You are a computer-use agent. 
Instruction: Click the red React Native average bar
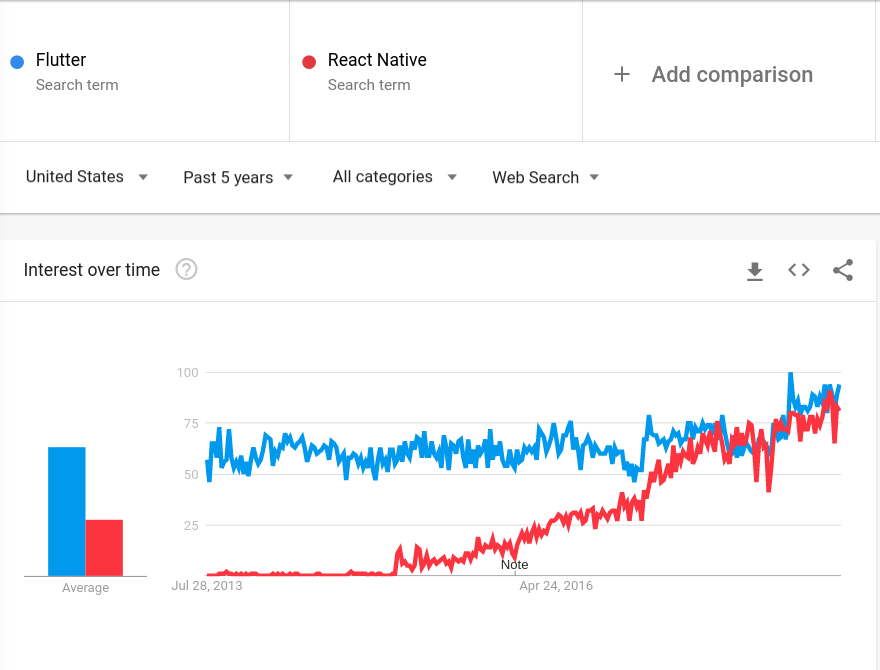(x=104, y=548)
